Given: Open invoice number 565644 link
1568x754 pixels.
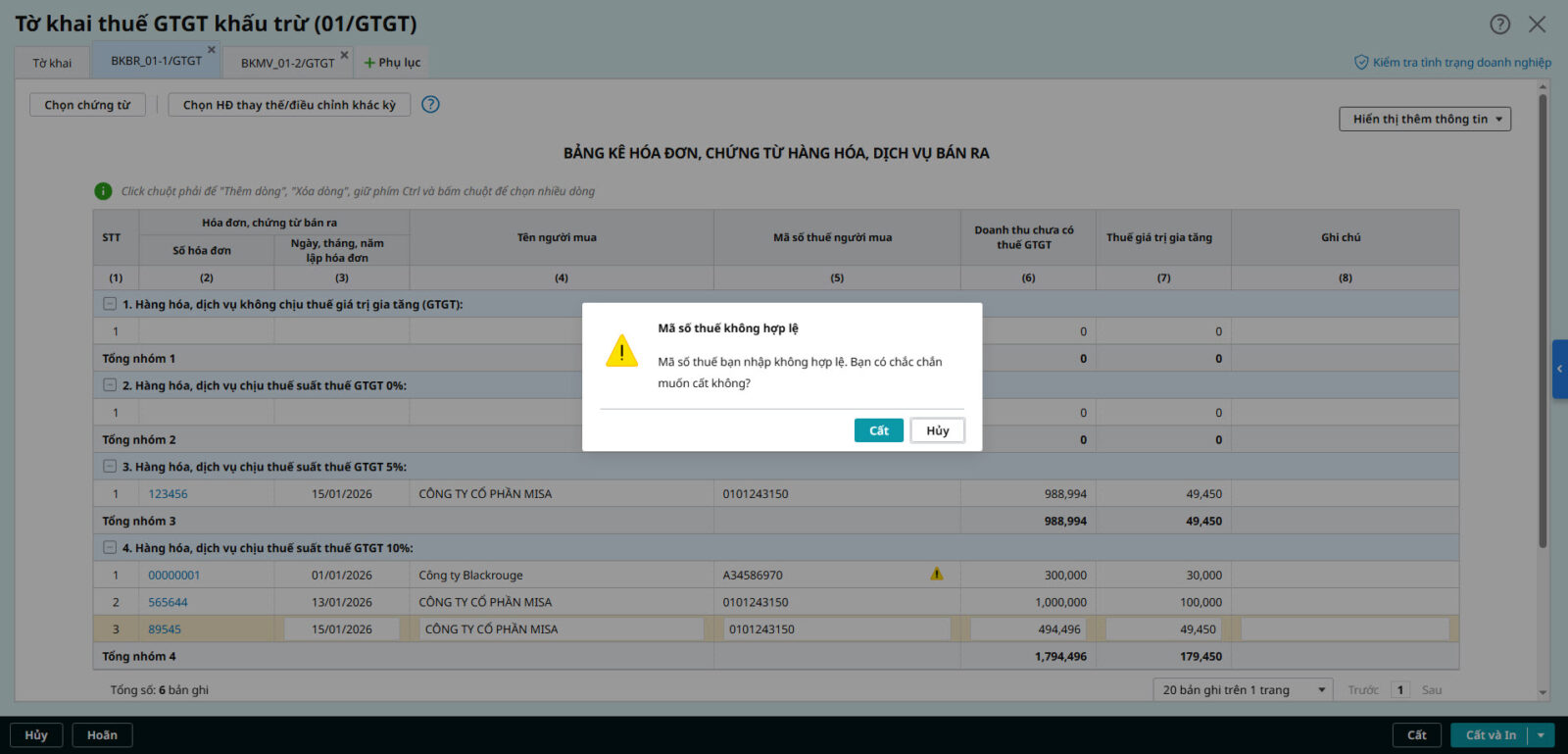Looking at the screenshot, I should [x=168, y=602].
